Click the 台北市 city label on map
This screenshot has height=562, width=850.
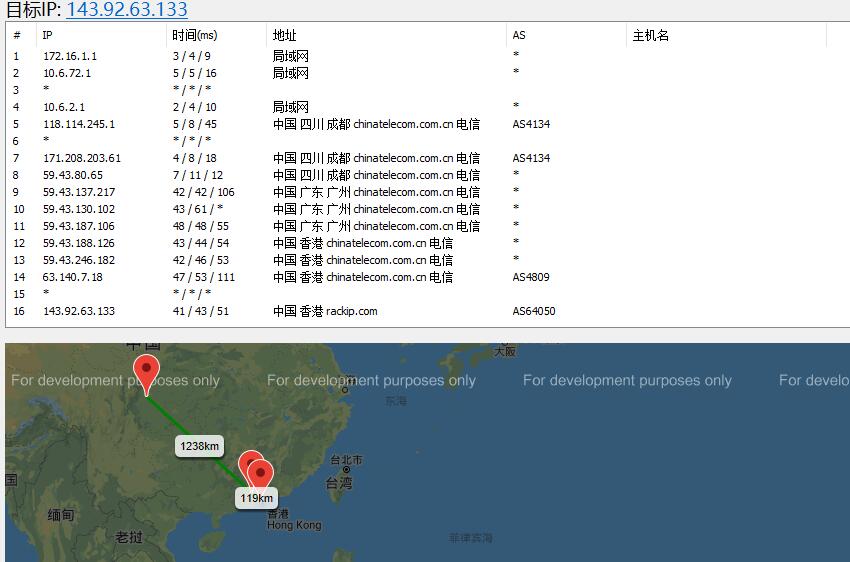pos(346,460)
